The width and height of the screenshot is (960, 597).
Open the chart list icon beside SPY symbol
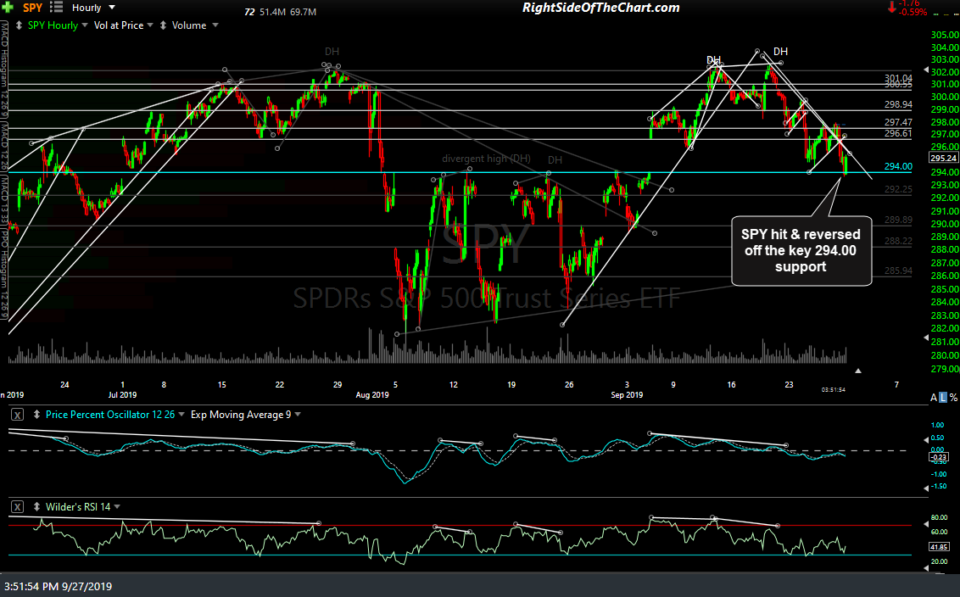[x=55, y=6]
